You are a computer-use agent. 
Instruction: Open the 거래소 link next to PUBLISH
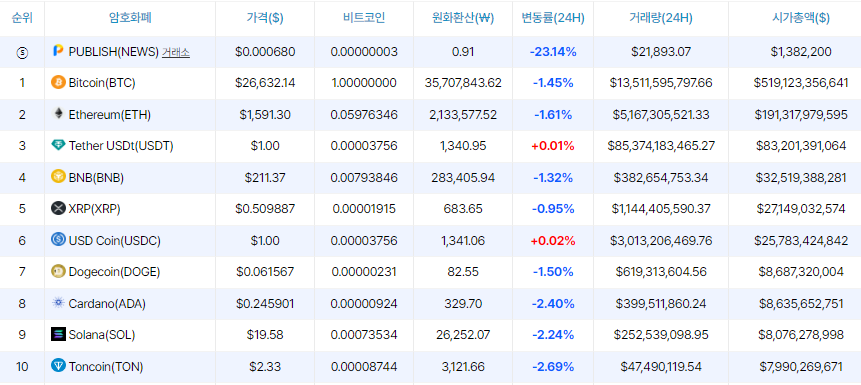[176, 52]
